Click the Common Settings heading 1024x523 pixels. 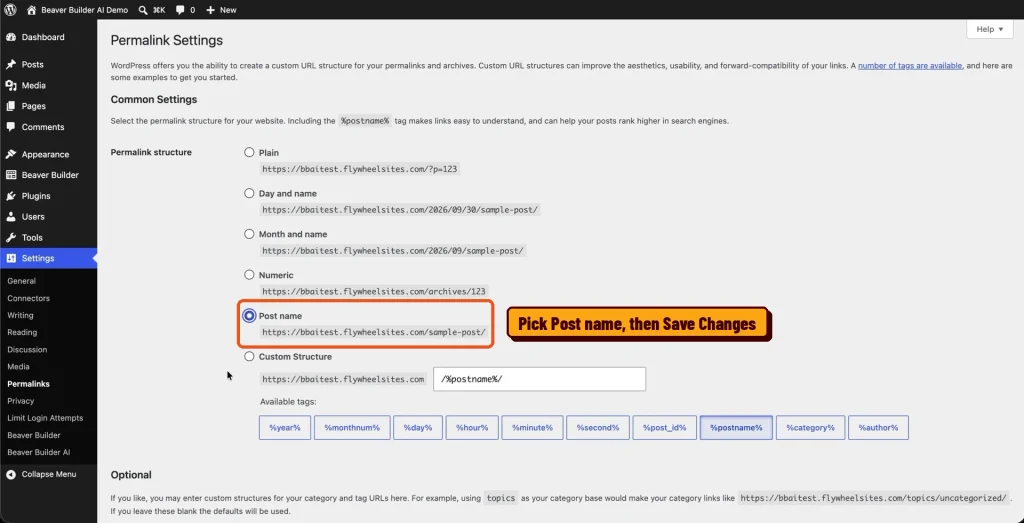[154, 100]
